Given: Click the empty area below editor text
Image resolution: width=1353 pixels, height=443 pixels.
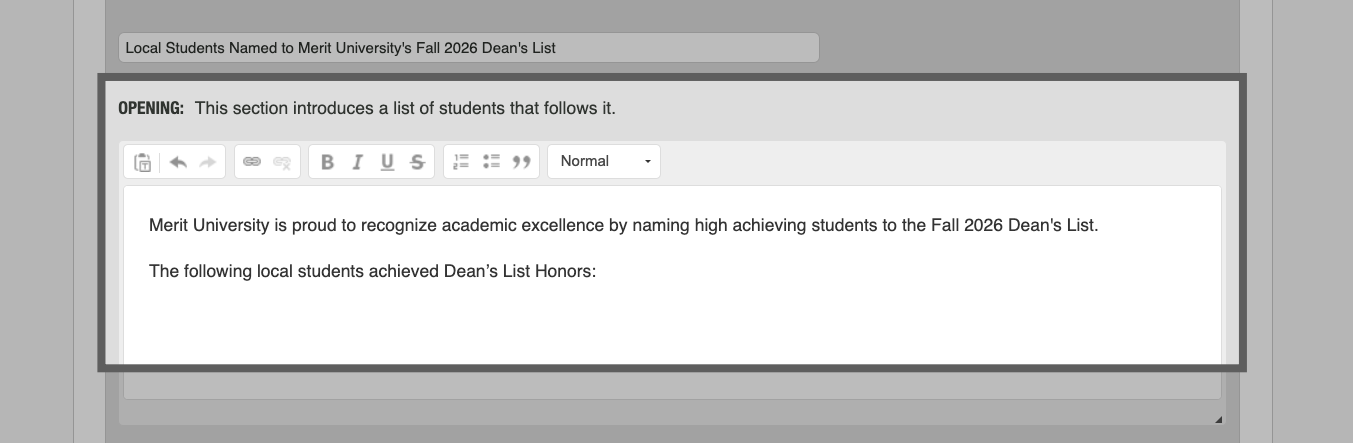Looking at the screenshot, I should [x=670, y=325].
